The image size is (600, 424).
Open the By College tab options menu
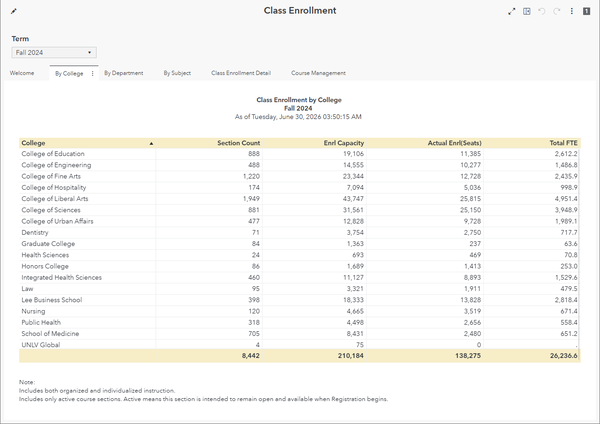click(x=93, y=73)
